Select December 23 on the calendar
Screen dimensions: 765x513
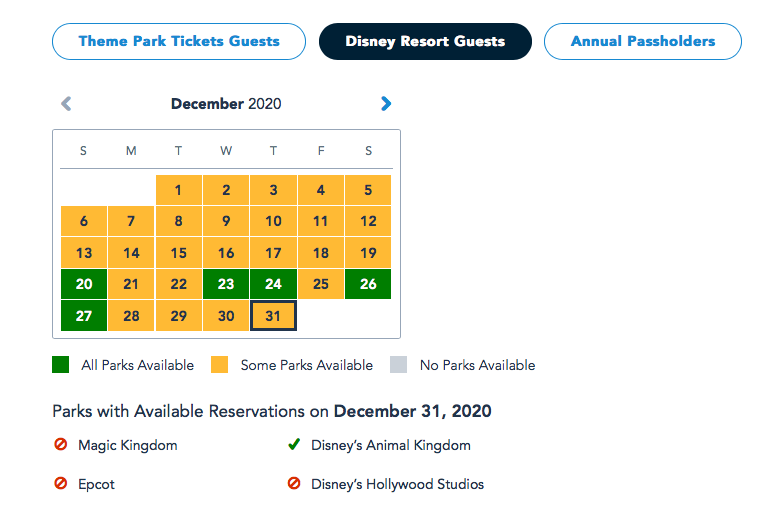pyautogui.click(x=226, y=284)
